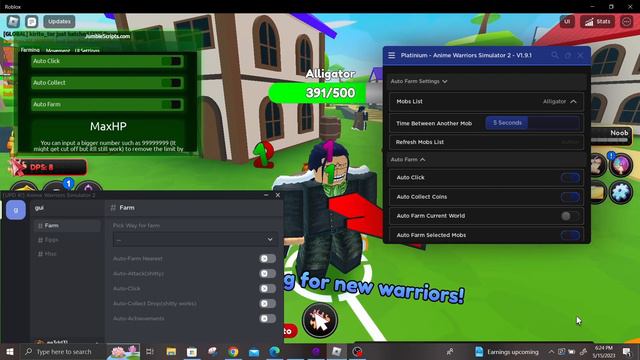Open the purple app icon on taskbar

point(316,351)
